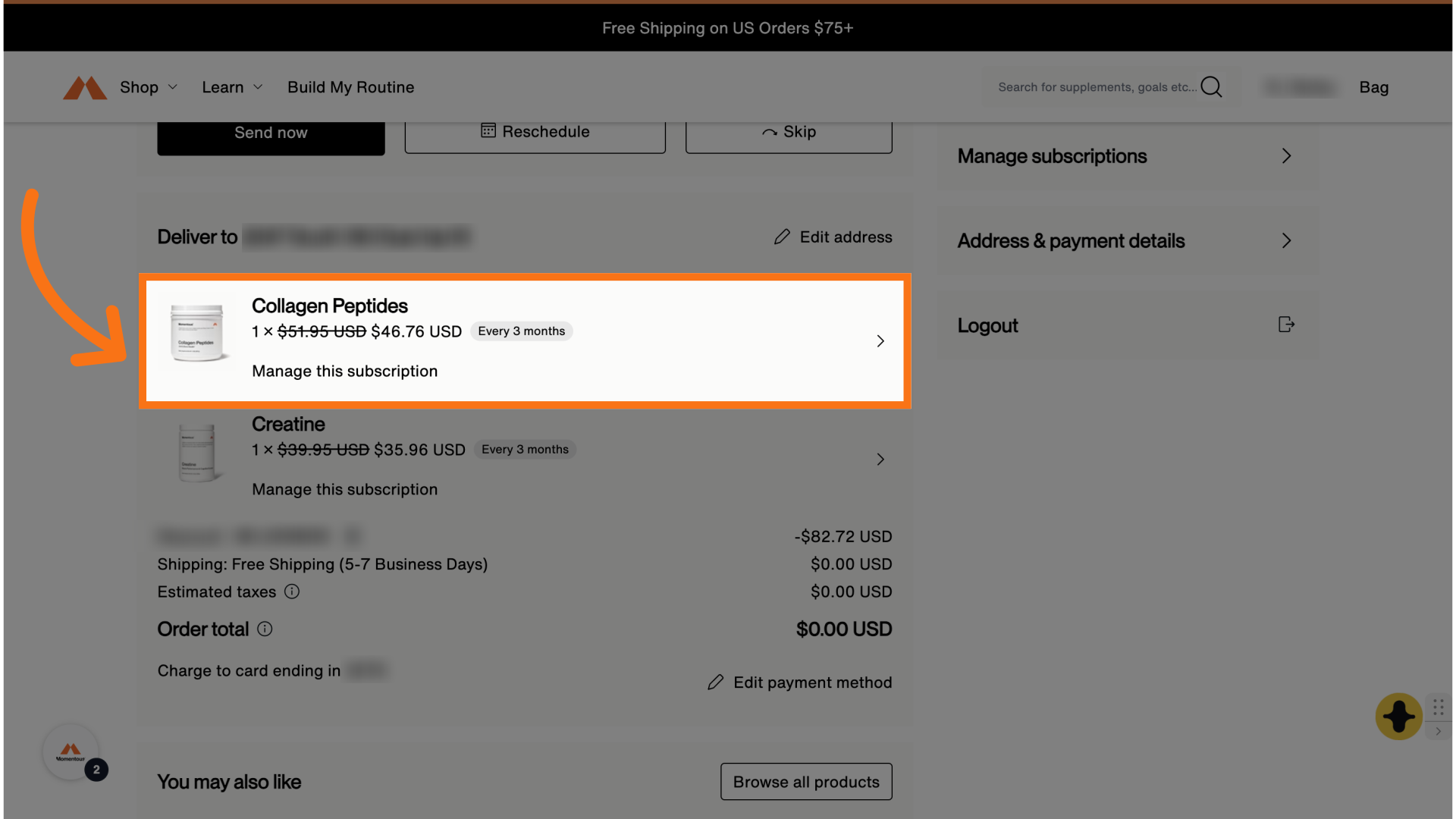Click Browse all products button

(806, 782)
